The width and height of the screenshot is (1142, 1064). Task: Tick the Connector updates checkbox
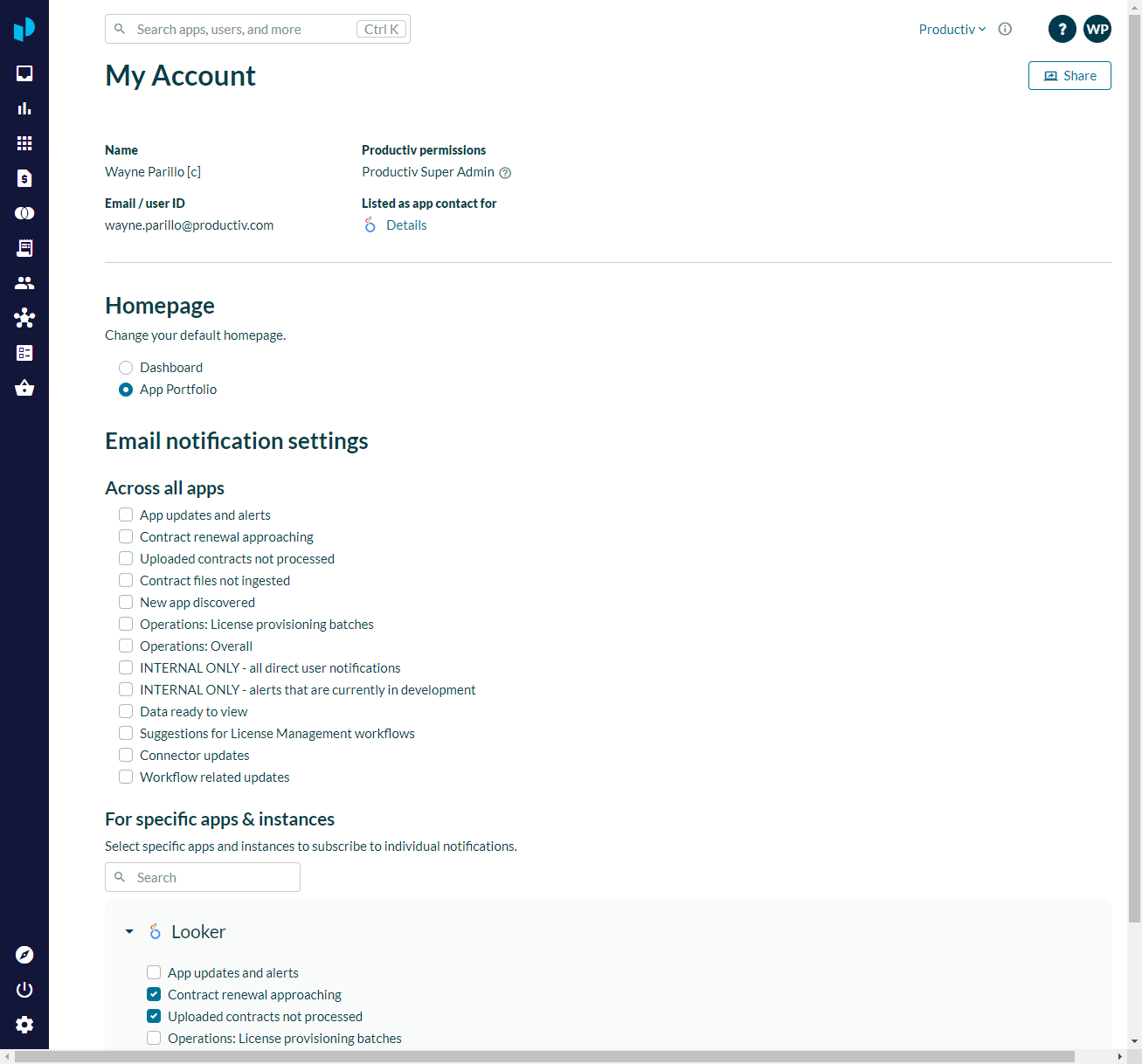[x=126, y=756]
